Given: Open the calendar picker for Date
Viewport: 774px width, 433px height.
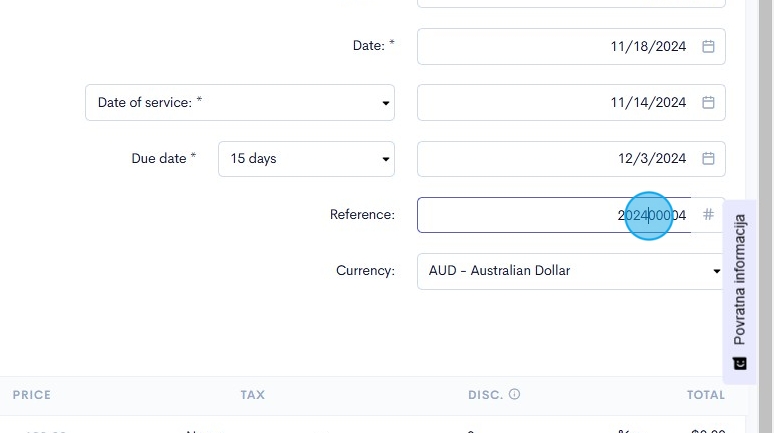Looking at the screenshot, I should (x=708, y=46).
